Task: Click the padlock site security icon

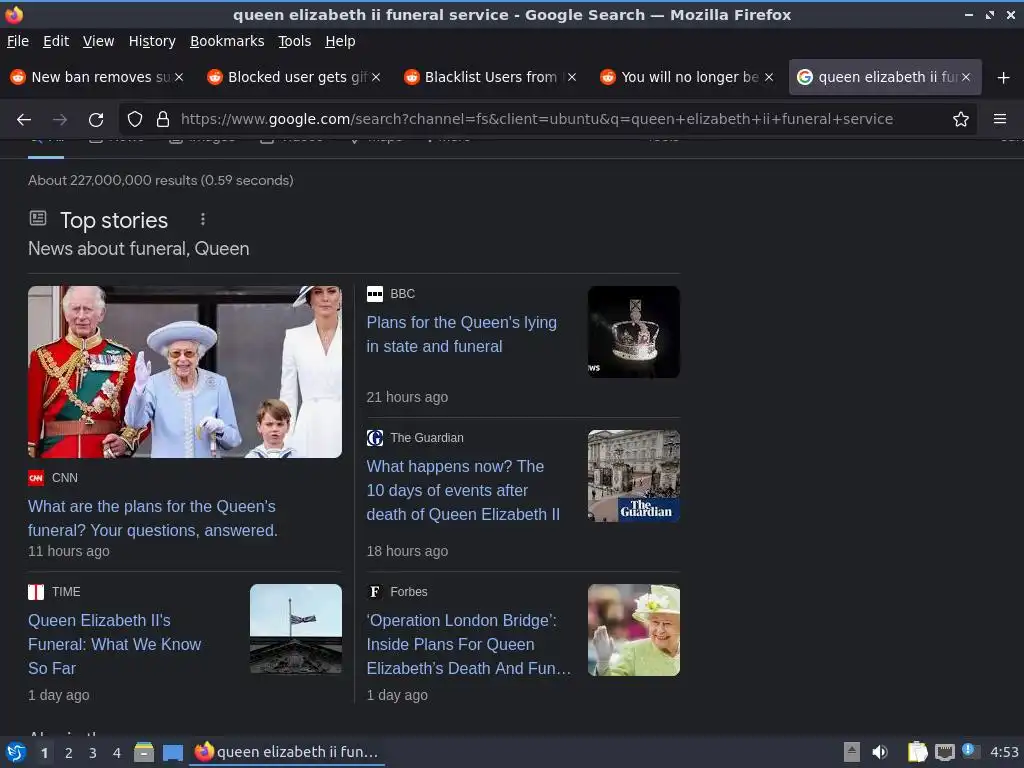Action: pyautogui.click(x=163, y=119)
